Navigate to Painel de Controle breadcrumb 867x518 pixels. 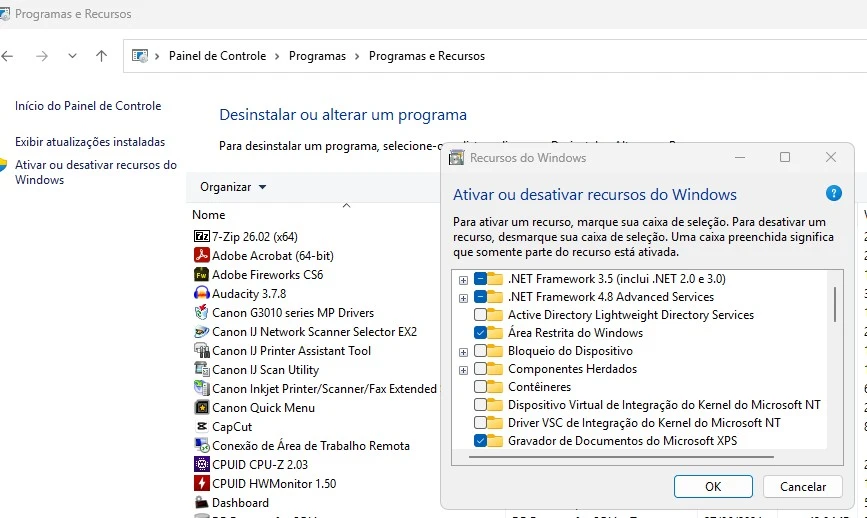click(217, 56)
